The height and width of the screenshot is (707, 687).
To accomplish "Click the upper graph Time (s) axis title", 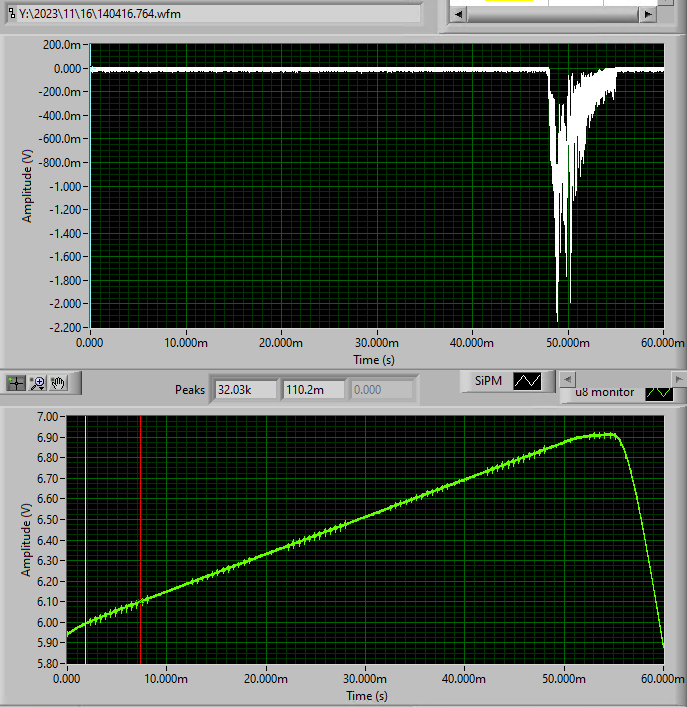I will click(x=374, y=360).
